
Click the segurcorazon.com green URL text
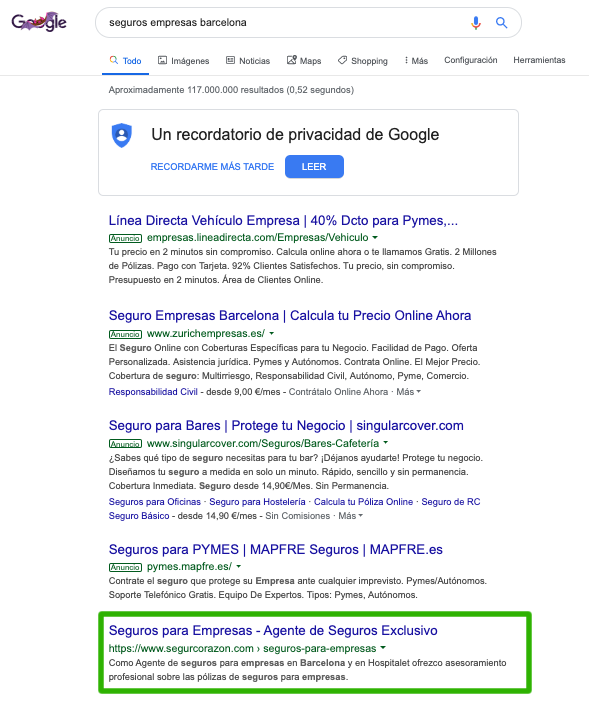[x=242, y=648]
